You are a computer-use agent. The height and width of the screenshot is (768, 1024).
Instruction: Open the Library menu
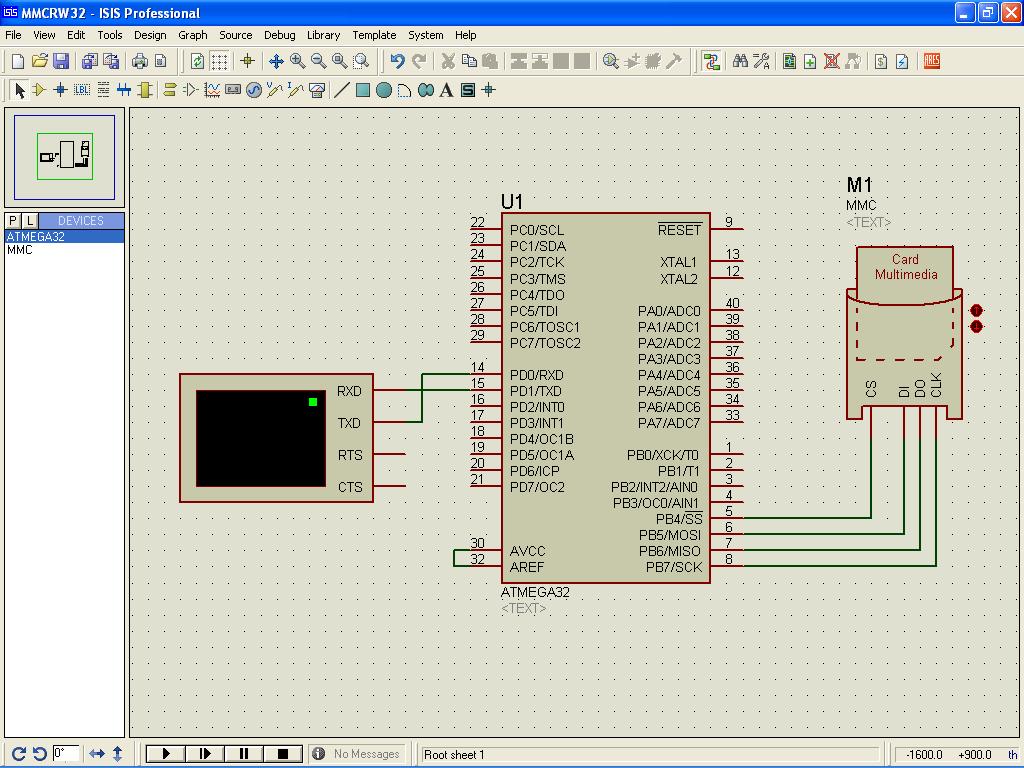[323, 35]
